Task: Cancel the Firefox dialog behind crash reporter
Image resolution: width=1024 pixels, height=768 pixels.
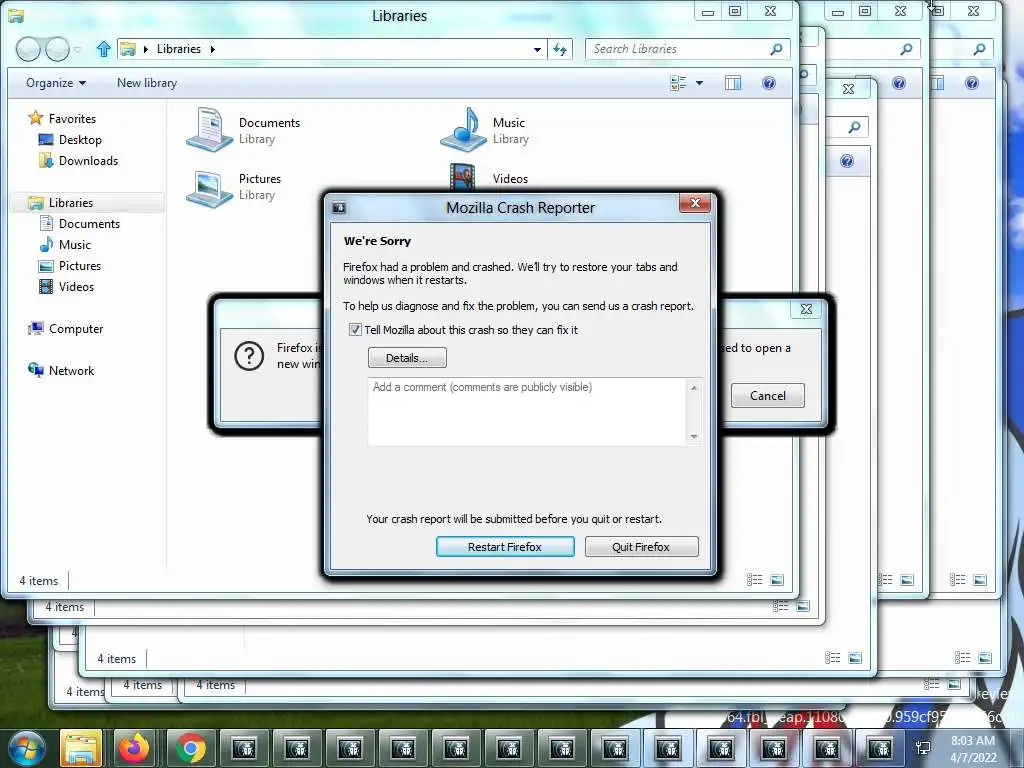Action: click(x=767, y=396)
